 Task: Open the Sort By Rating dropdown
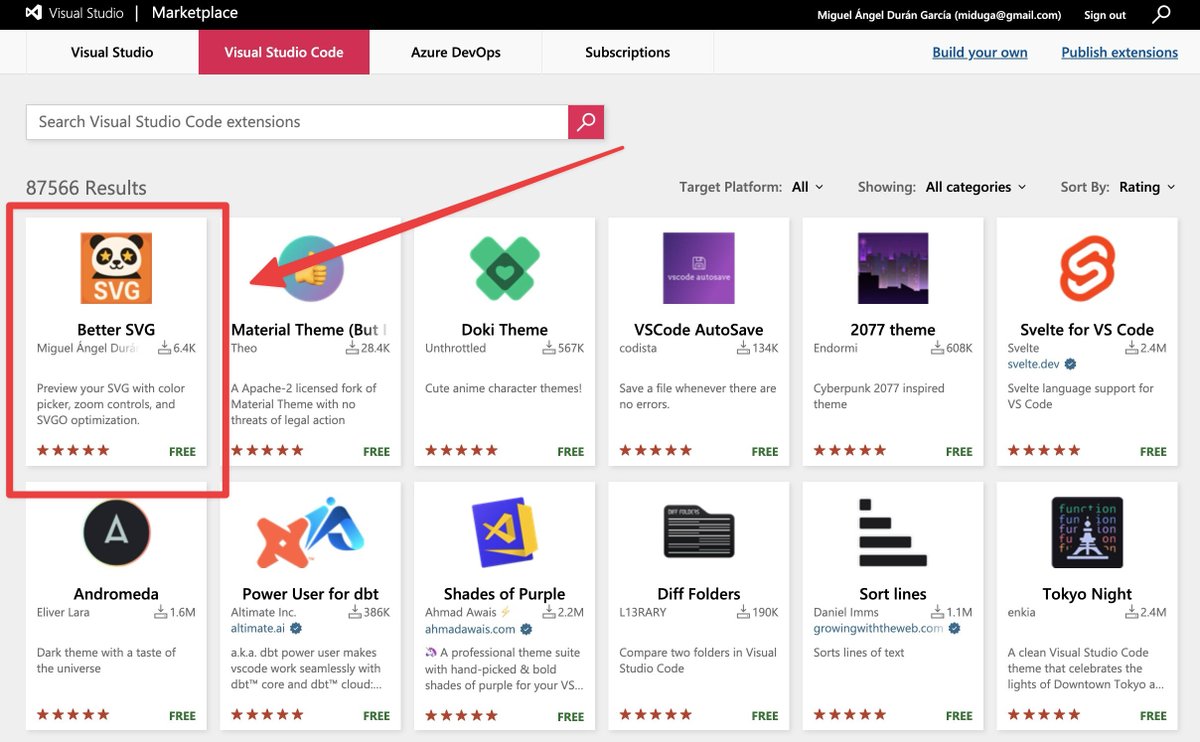[1147, 187]
